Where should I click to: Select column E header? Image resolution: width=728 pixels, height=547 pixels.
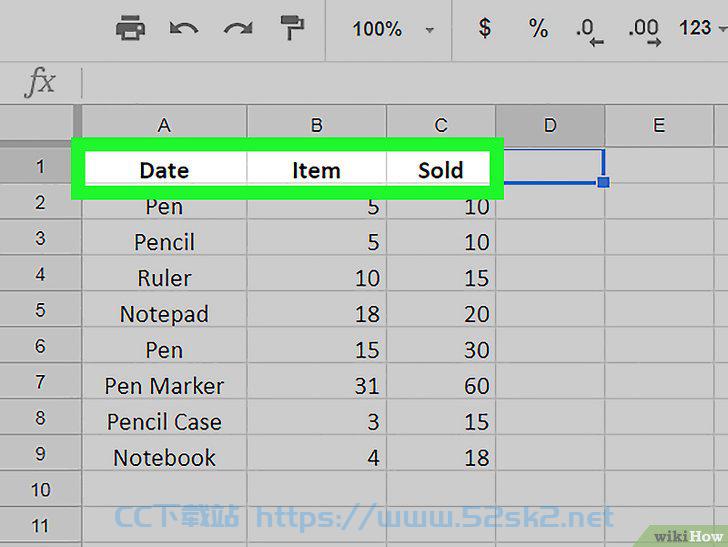(x=659, y=125)
